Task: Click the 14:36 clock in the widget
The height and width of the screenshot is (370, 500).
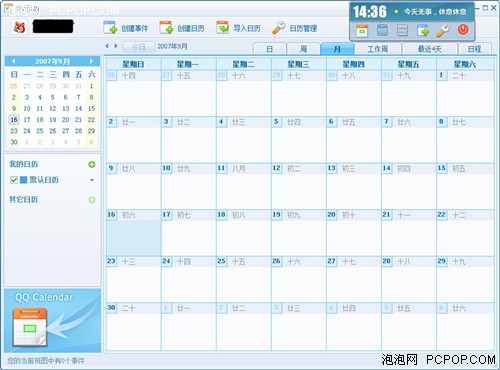Action: pos(370,12)
